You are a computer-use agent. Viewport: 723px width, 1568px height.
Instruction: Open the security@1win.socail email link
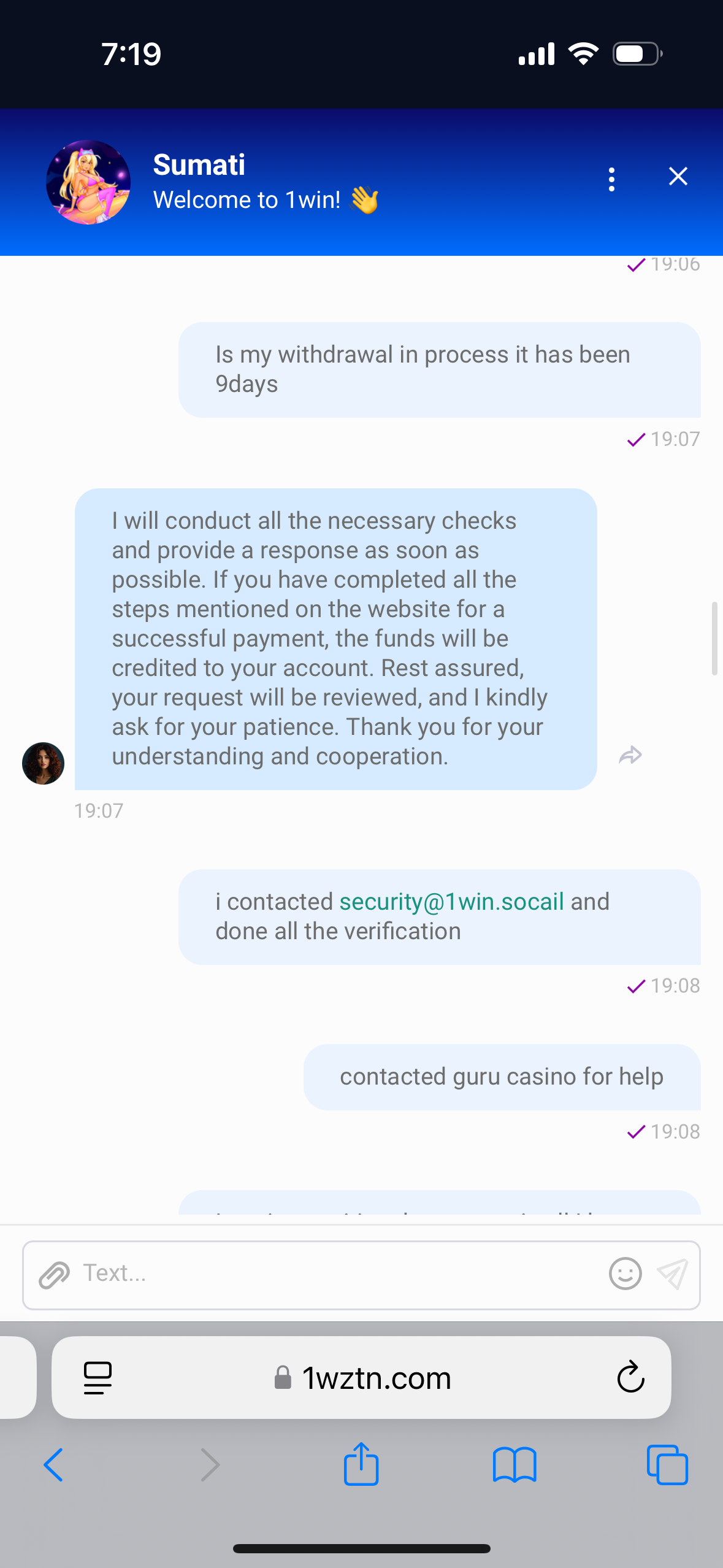[451, 902]
